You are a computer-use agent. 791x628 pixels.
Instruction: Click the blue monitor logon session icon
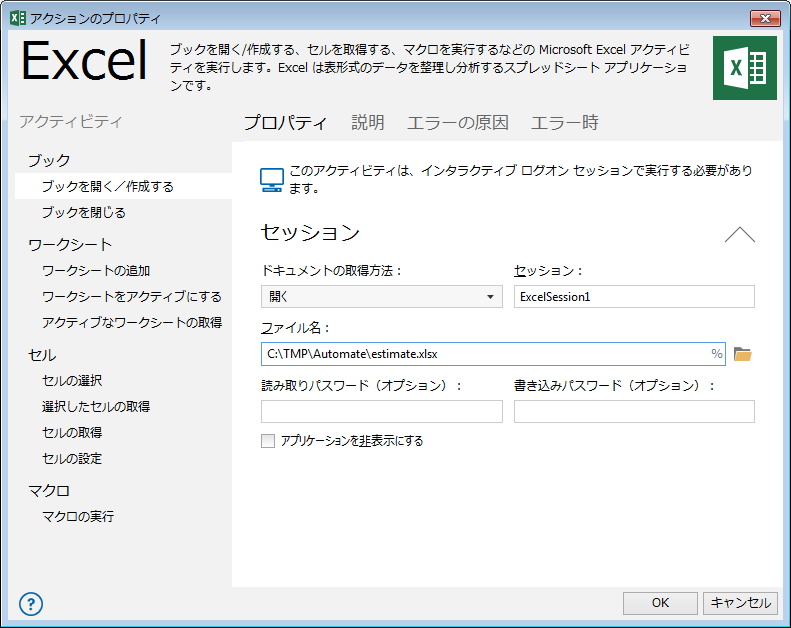(272, 180)
